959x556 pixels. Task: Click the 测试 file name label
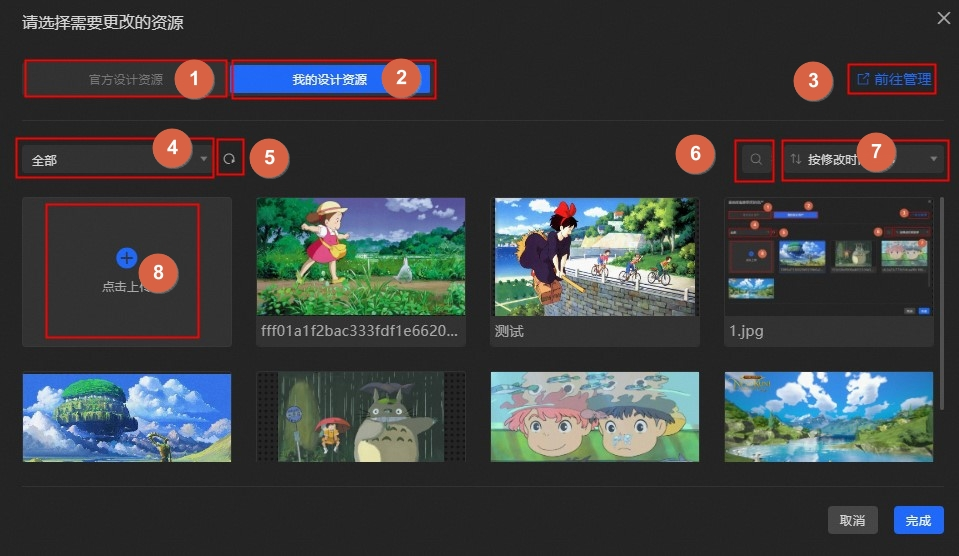pyautogui.click(x=509, y=331)
